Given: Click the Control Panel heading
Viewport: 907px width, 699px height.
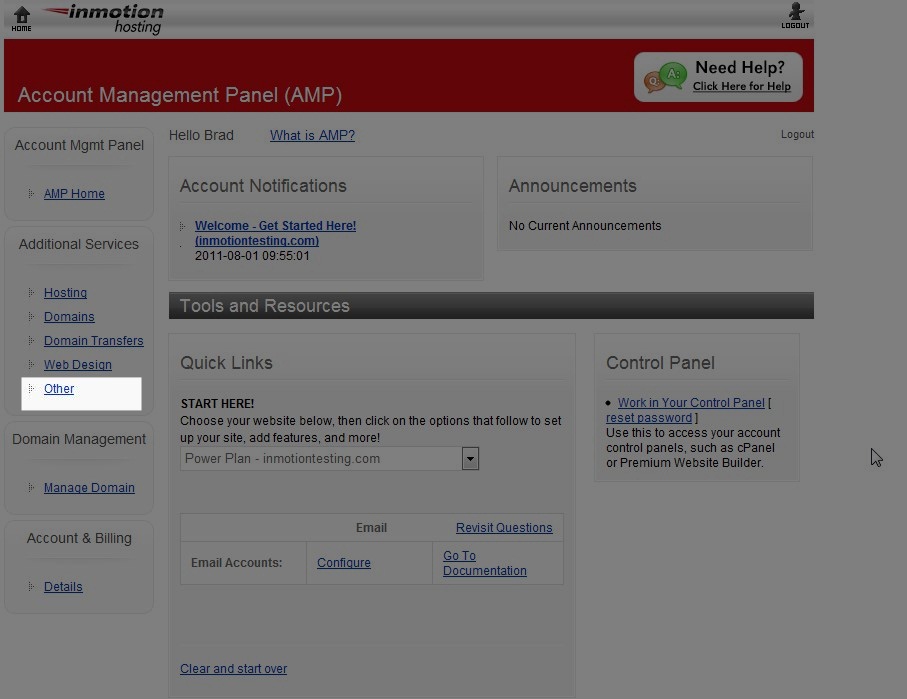Looking at the screenshot, I should [661, 363].
